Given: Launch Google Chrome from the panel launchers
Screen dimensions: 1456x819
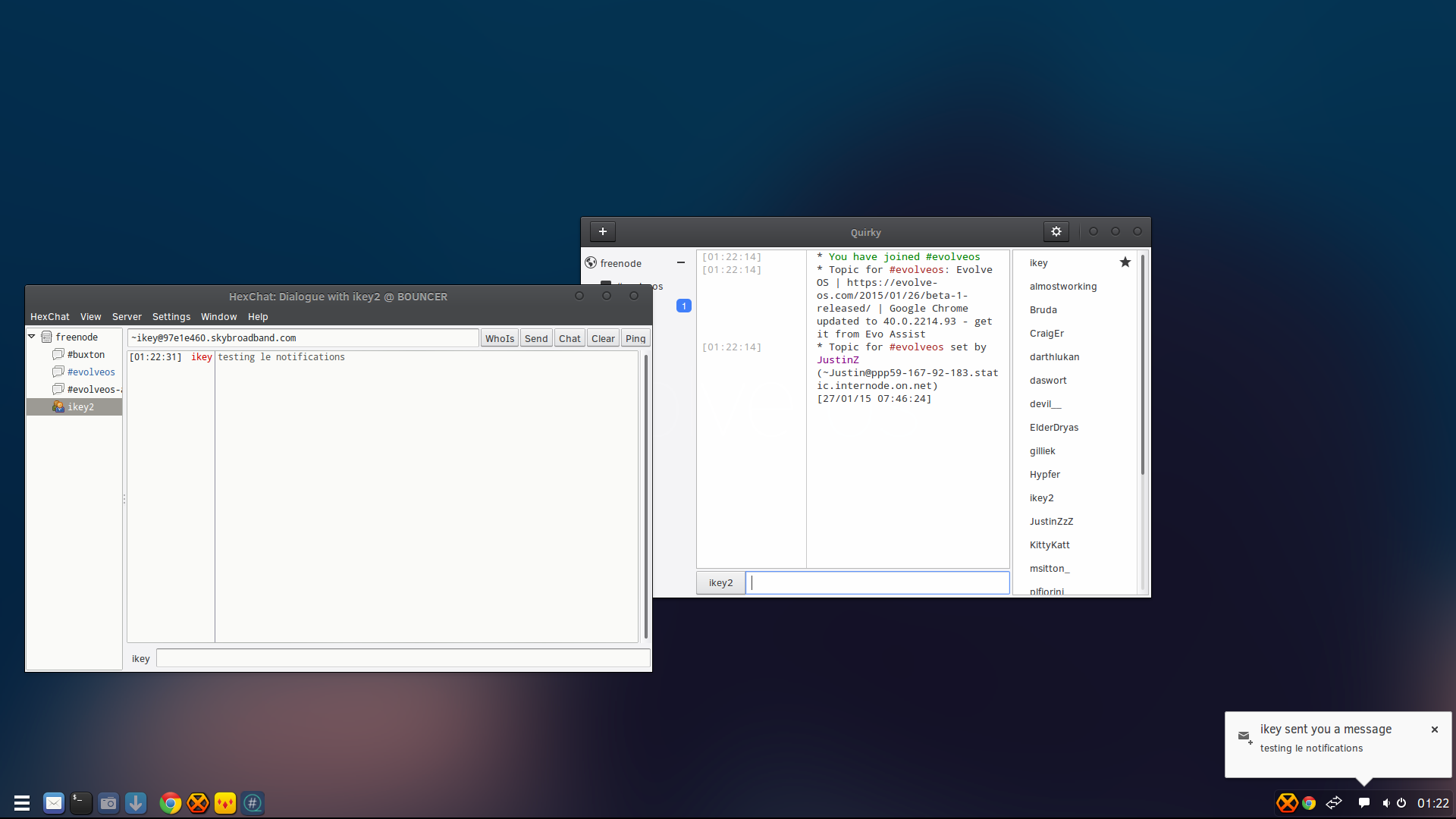Looking at the screenshot, I should point(171,802).
